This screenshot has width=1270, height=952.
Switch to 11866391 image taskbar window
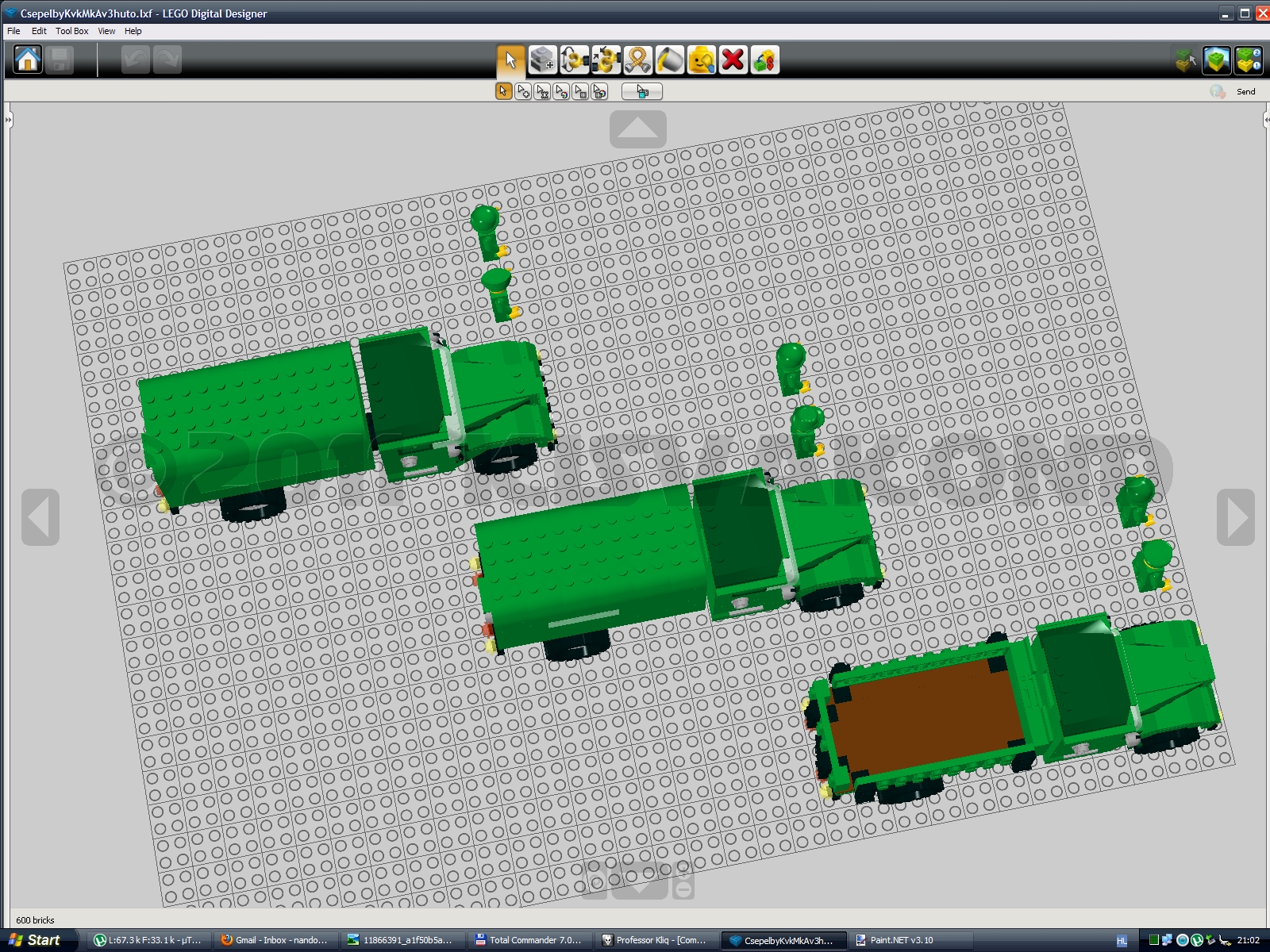(x=401, y=940)
